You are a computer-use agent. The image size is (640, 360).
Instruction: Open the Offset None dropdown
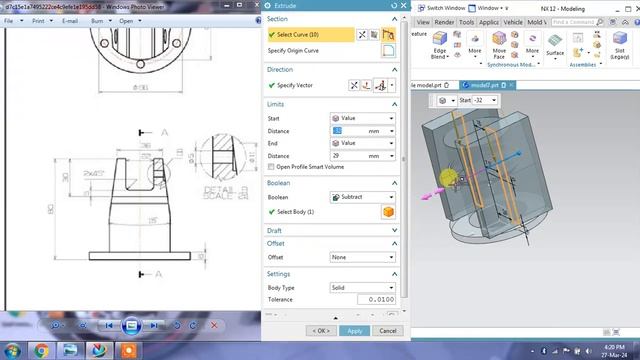point(362,257)
